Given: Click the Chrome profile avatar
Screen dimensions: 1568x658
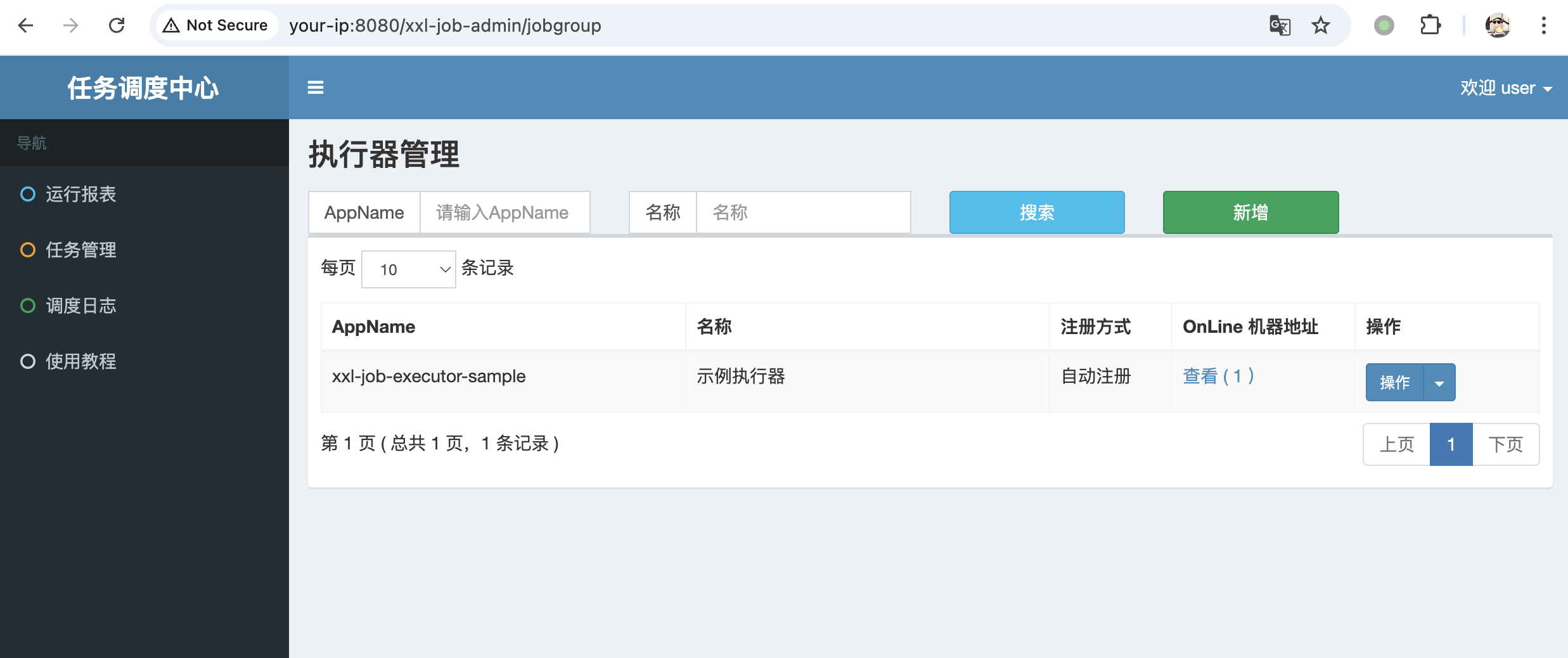Looking at the screenshot, I should coord(1497,25).
